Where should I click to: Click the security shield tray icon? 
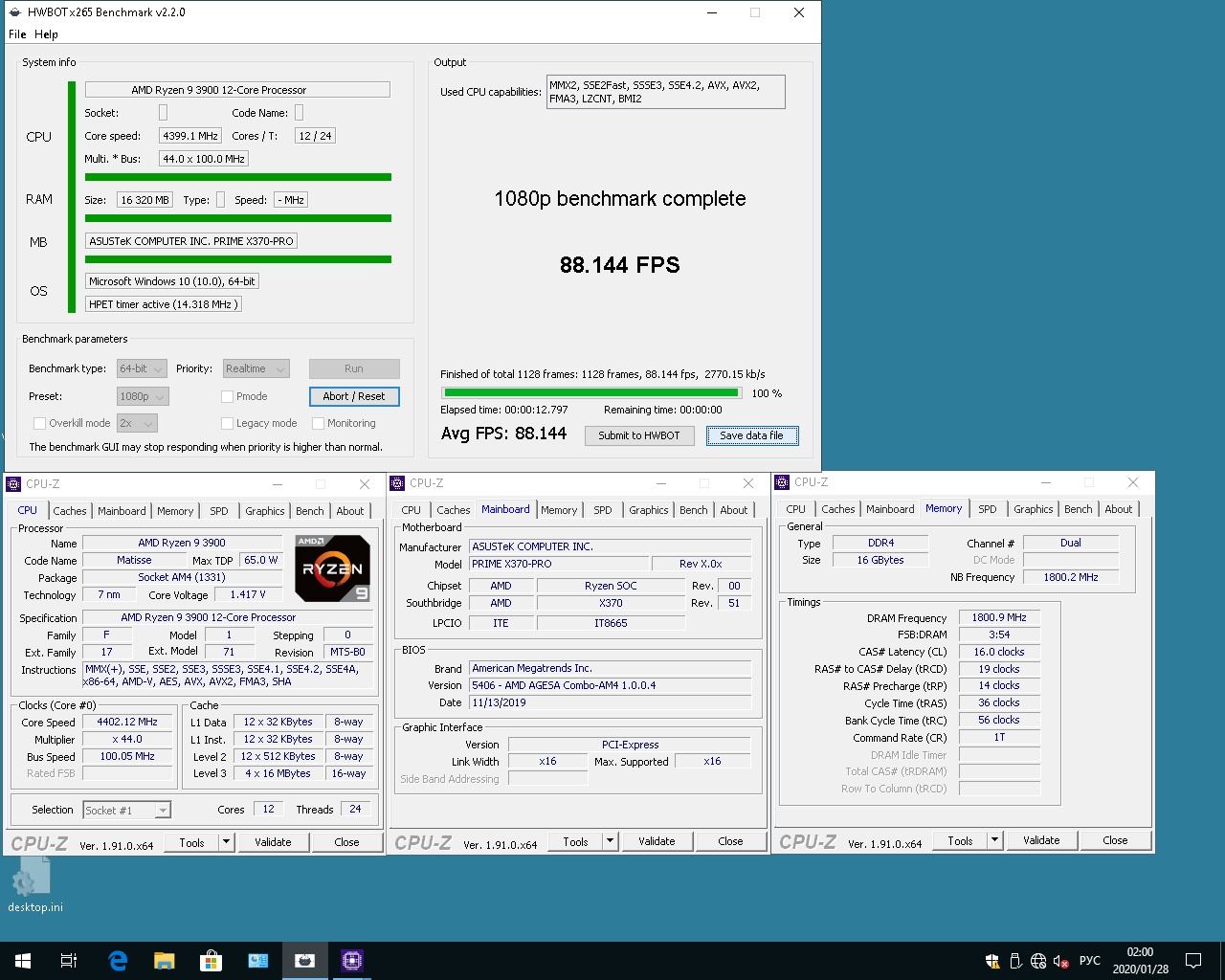[992, 961]
